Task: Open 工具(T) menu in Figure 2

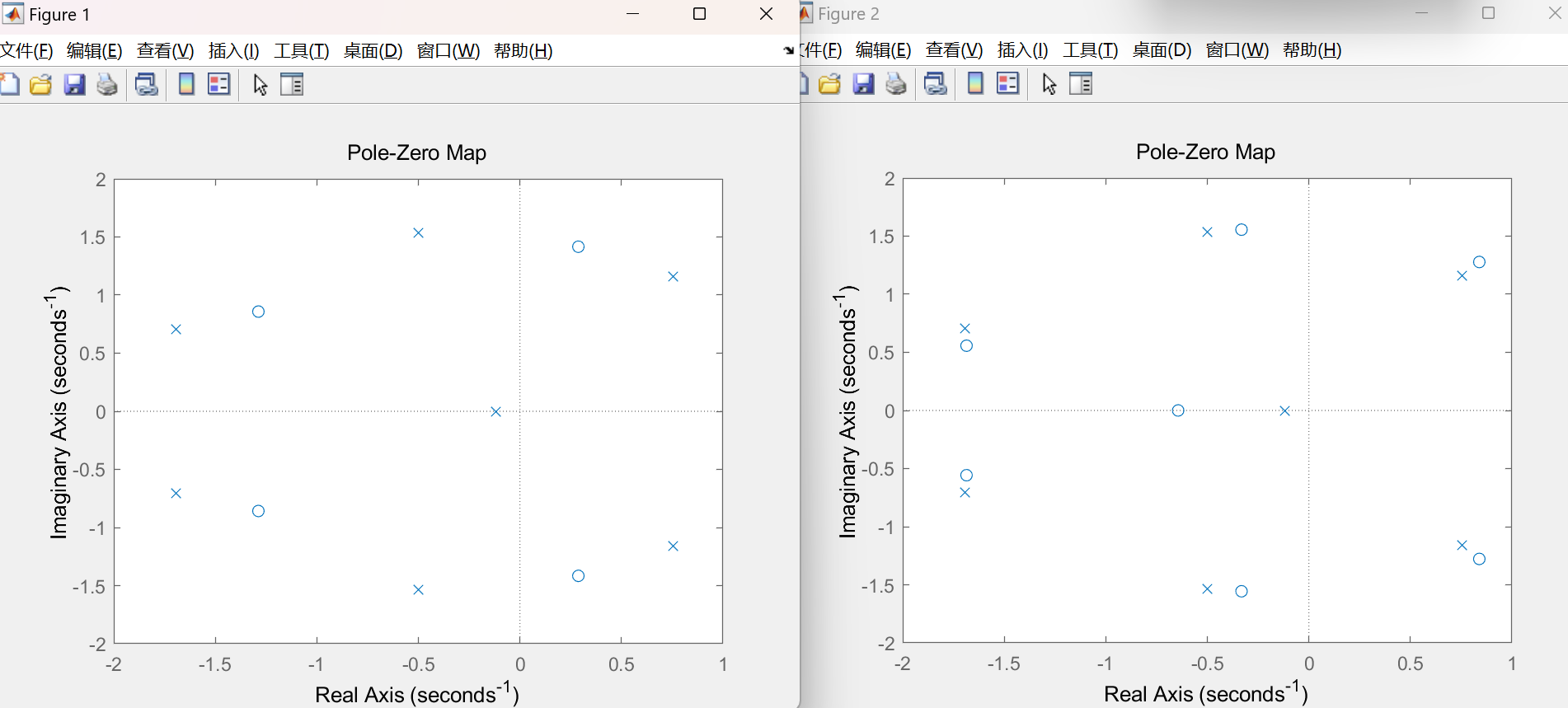Action: point(1090,50)
